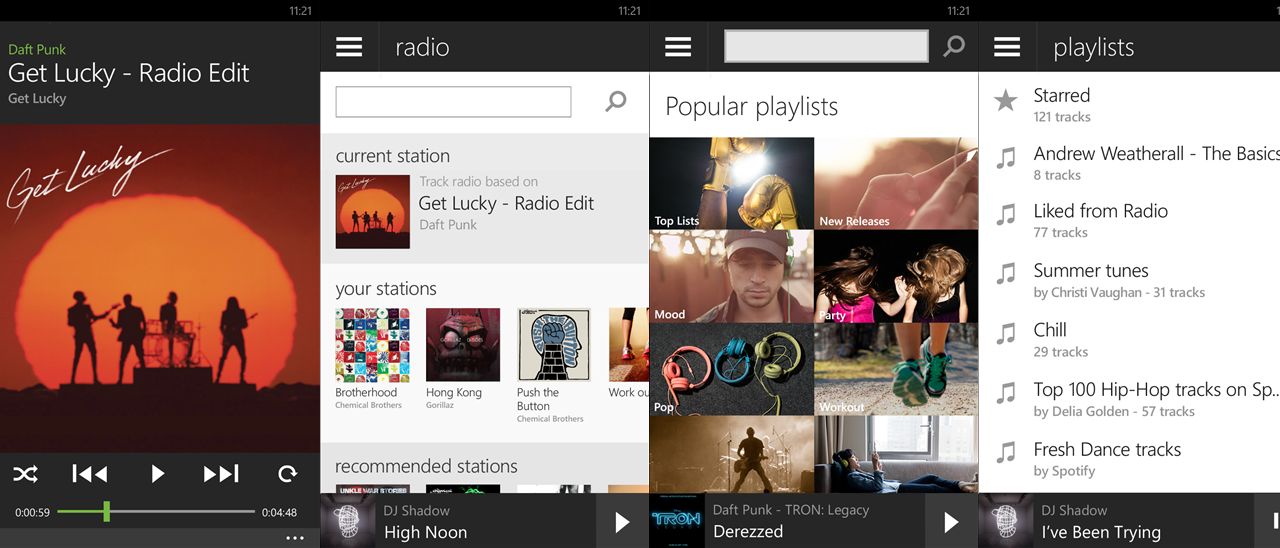Open hamburger menu on playlists screen
This screenshot has height=548, width=1280.
[1007, 47]
